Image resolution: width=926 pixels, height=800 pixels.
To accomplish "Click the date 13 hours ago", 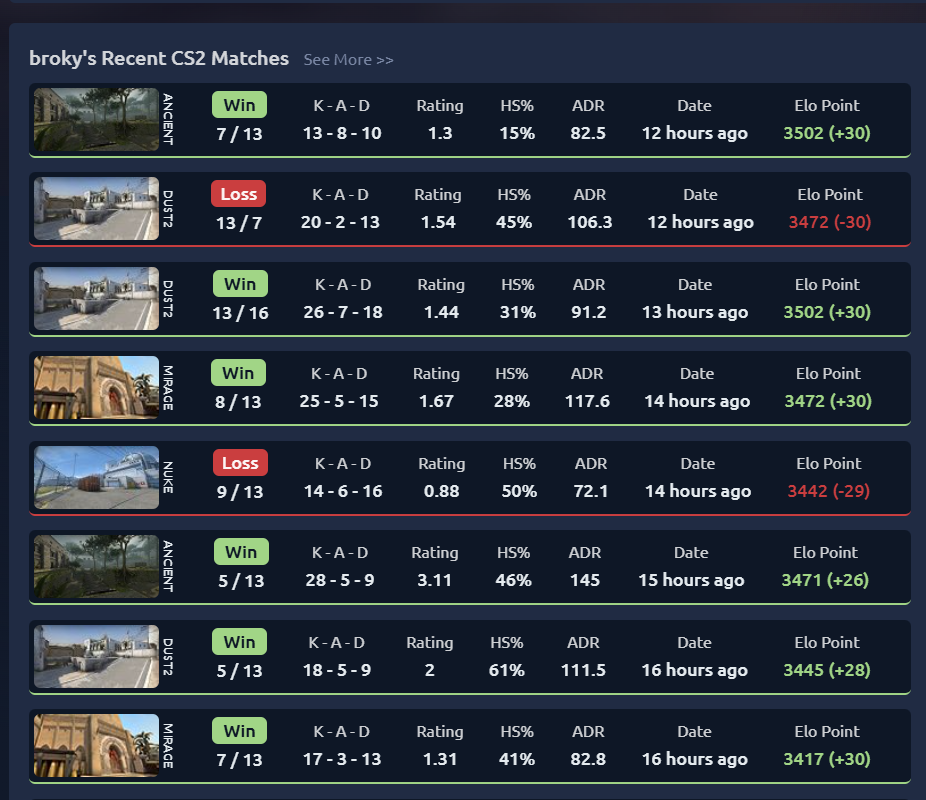I will [695, 312].
